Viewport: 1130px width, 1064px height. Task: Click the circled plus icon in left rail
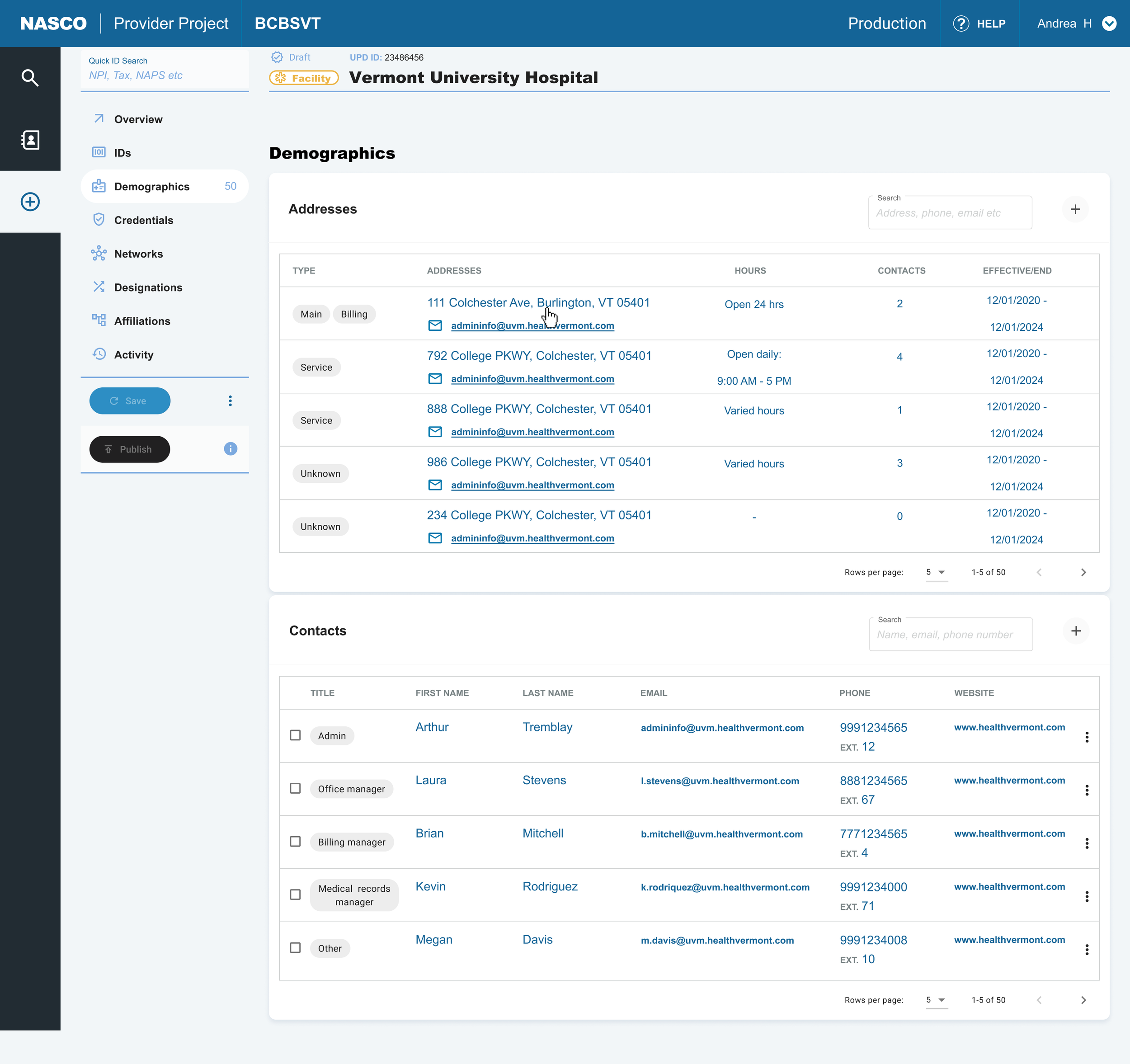pyautogui.click(x=29, y=202)
